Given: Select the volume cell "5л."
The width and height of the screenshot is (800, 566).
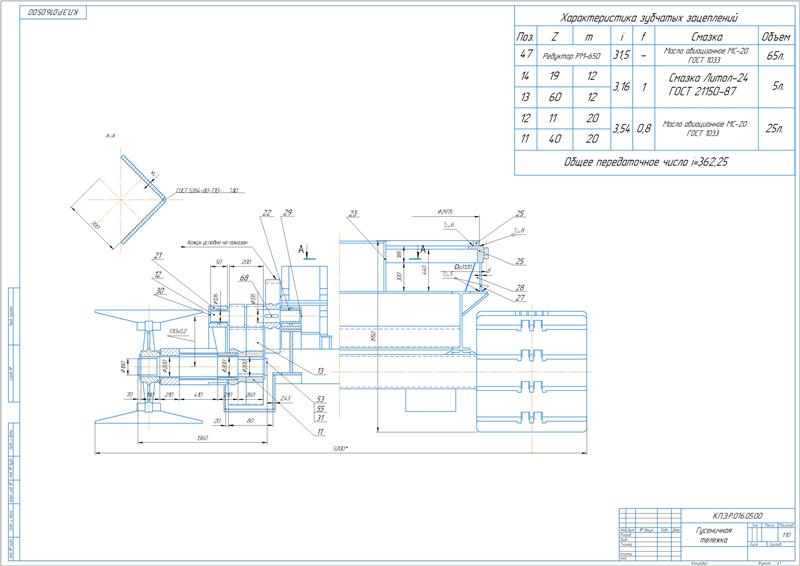Looking at the screenshot, I should [778, 86].
